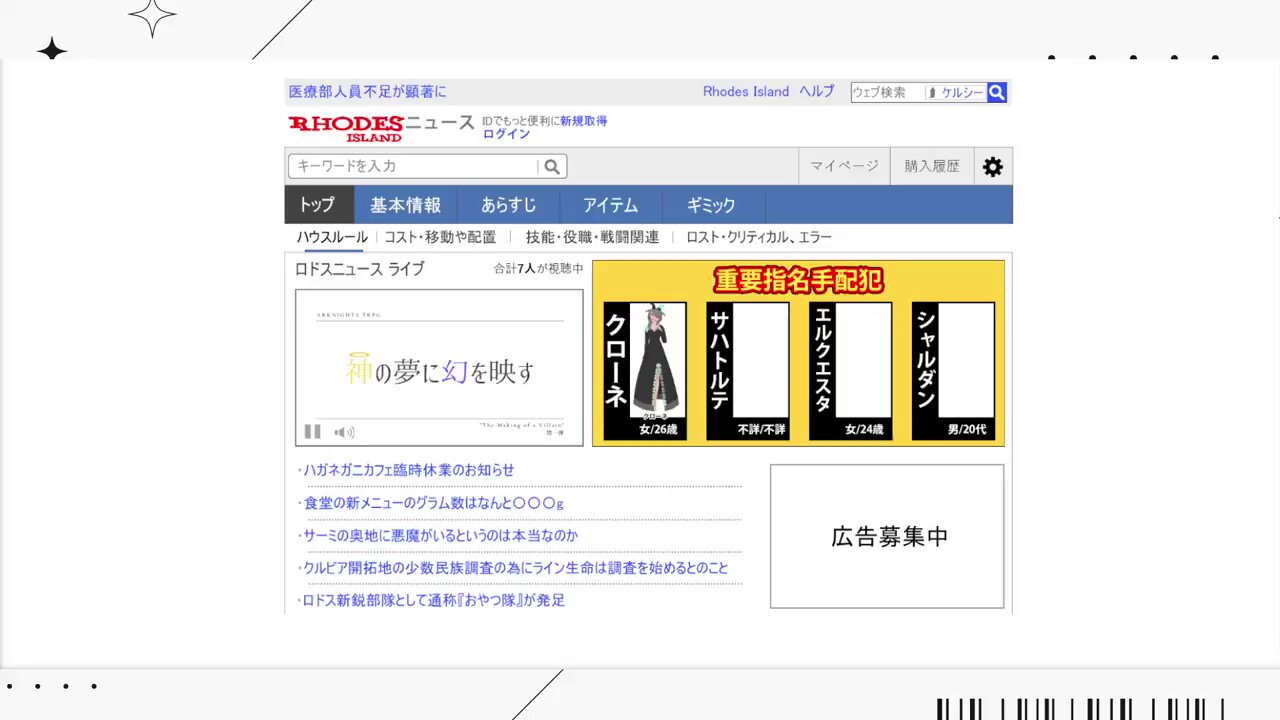
Task: Open ロスト・クリティカル、エラー submenu item
Action: coord(759,237)
